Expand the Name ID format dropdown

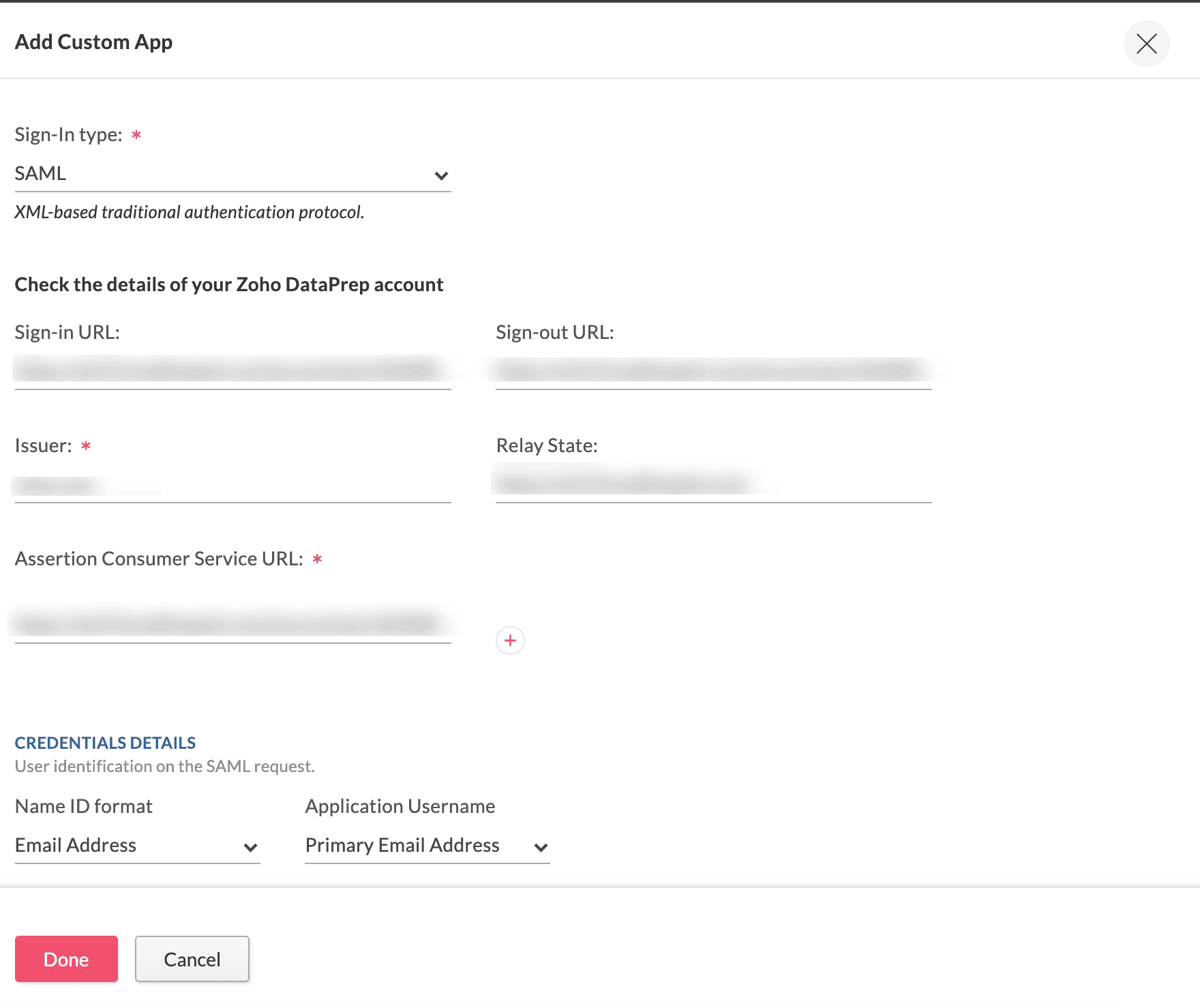136,846
